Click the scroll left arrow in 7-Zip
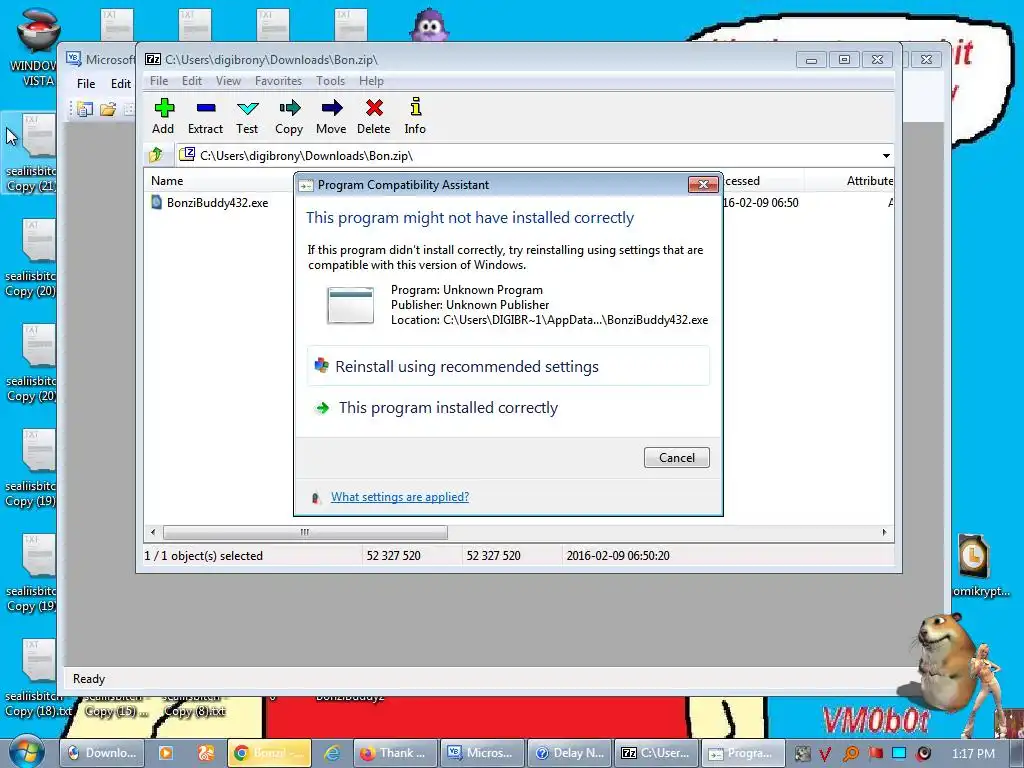The height and width of the screenshot is (768, 1024). [x=153, y=532]
